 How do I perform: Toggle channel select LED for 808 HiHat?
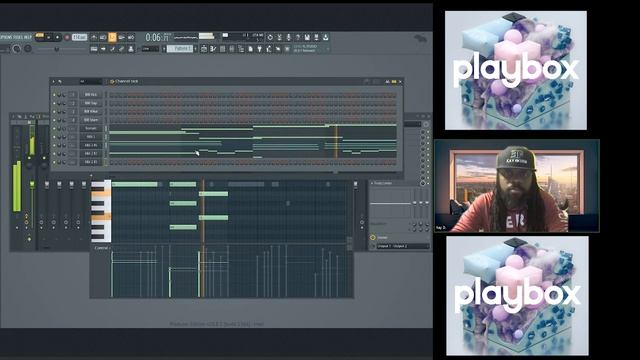coord(106,112)
